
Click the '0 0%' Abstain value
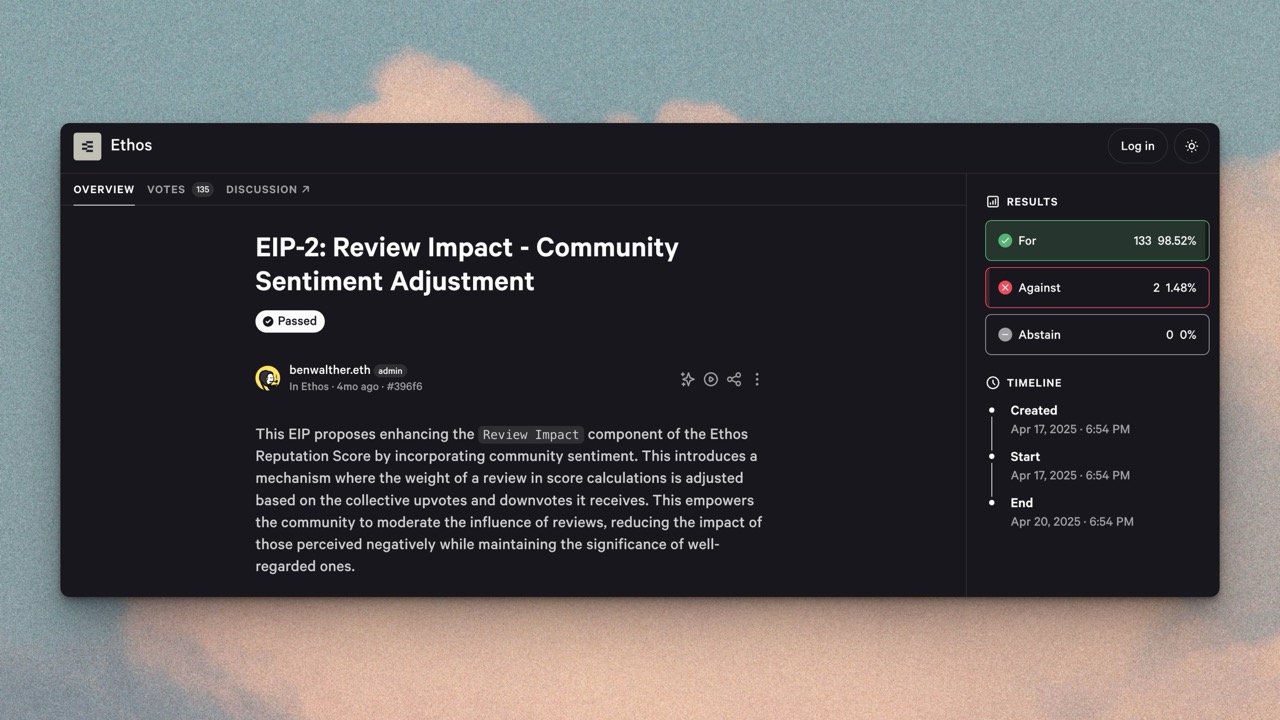point(1181,334)
